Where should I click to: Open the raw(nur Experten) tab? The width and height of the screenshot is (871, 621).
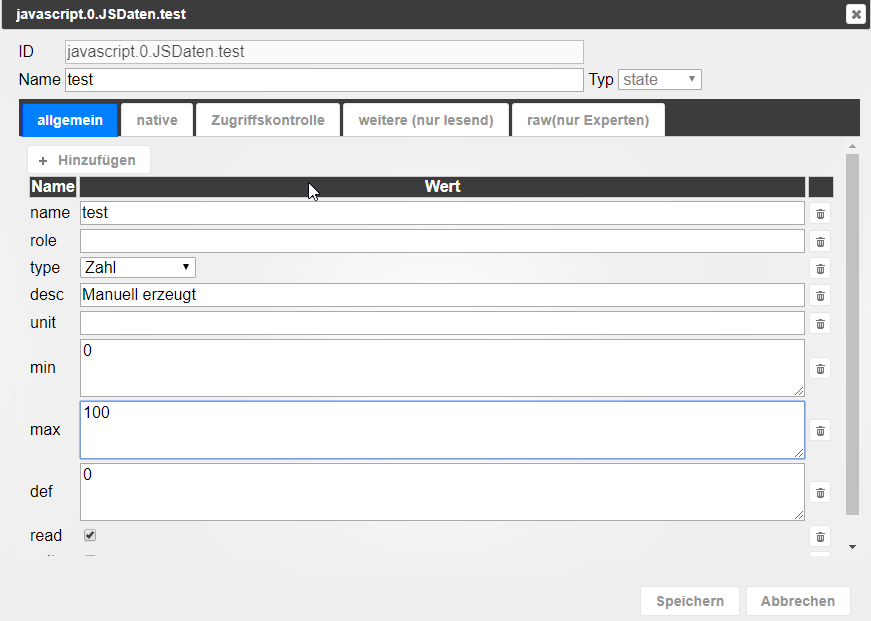pos(588,120)
